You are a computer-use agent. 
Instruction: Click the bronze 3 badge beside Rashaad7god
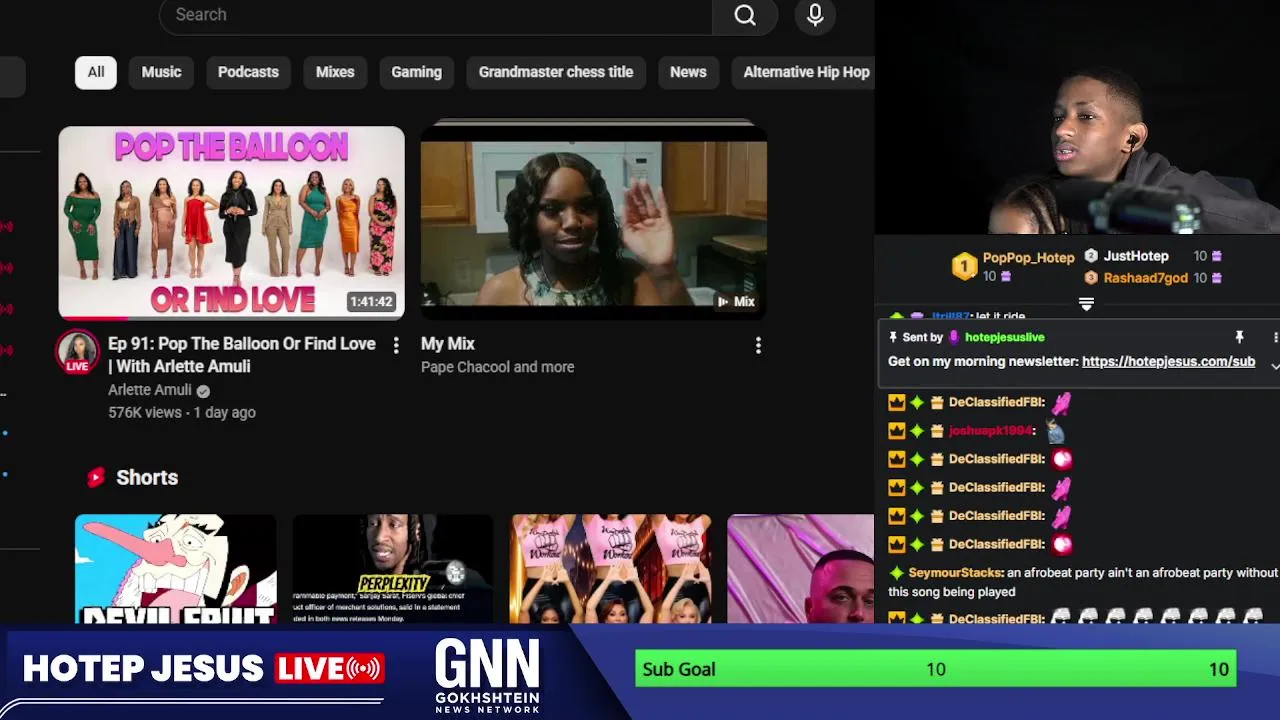(1091, 278)
